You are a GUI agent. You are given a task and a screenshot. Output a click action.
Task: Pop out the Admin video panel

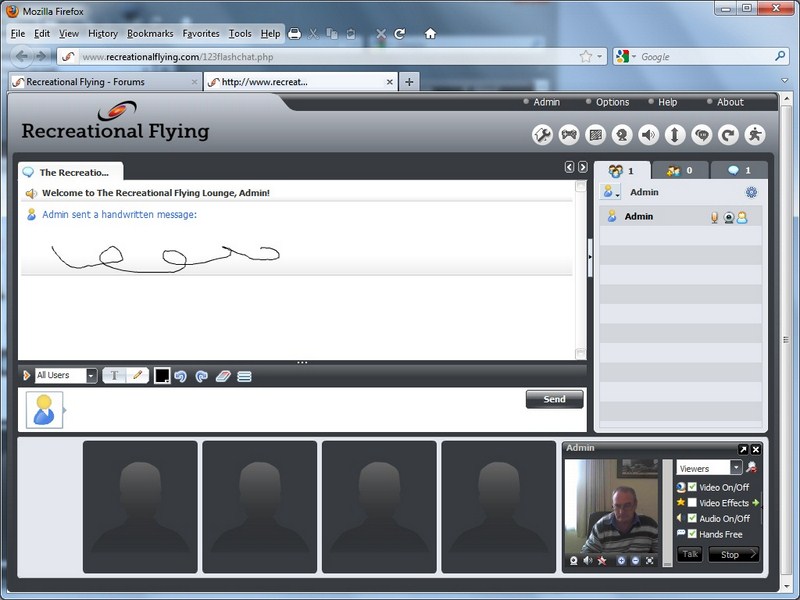click(743, 449)
